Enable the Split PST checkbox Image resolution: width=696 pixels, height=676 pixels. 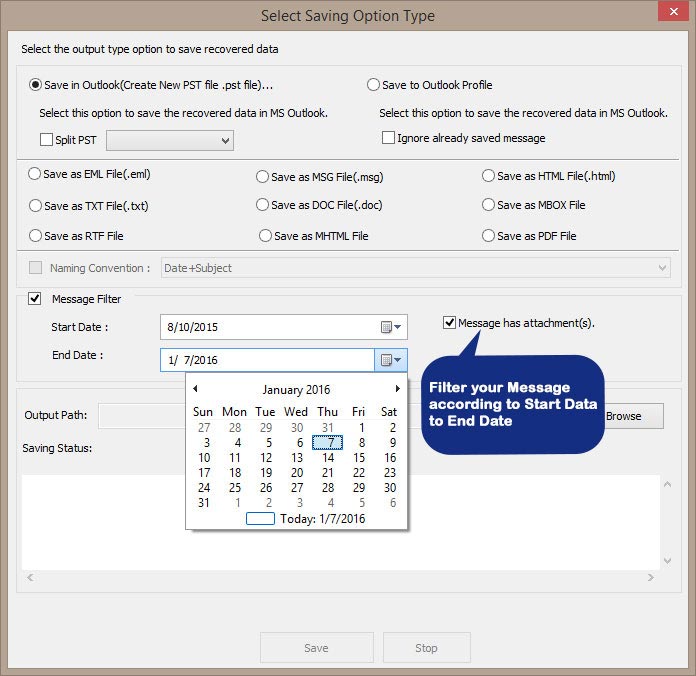pos(46,141)
